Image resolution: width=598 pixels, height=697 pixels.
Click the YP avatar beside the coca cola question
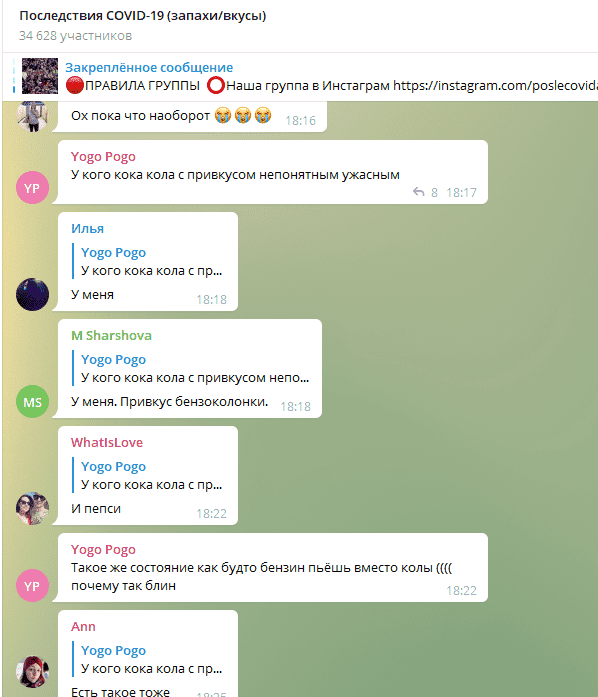[32, 188]
